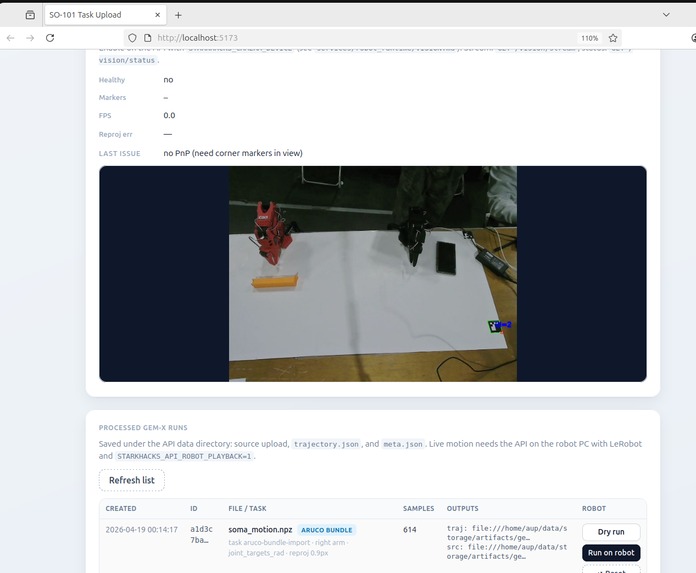Click the 110% zoom level indicator
This screenshot has width=696, height=573.
(589, 38)
